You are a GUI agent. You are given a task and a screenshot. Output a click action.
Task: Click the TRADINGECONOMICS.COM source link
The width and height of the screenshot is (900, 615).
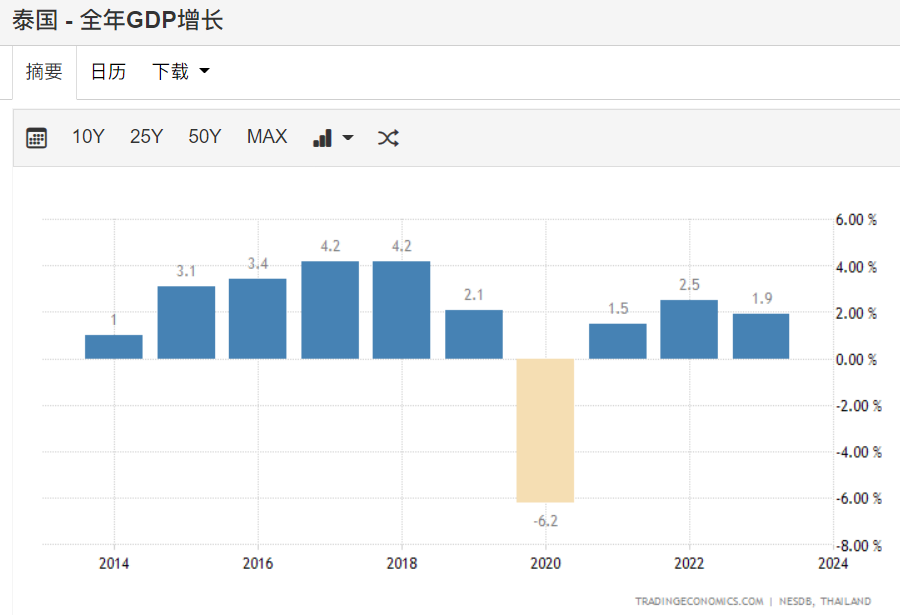point(699,601)
